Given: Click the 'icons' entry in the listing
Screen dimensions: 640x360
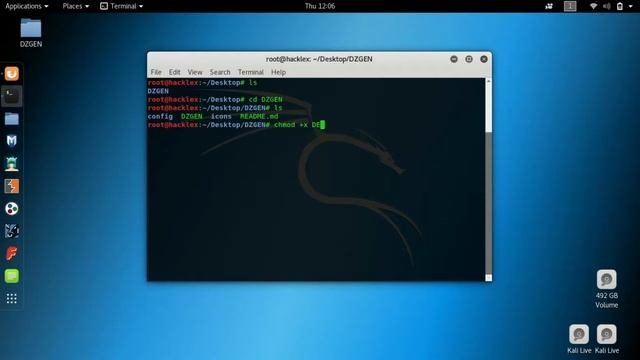Looking at the screenshot, I should [x=221, y=116].
